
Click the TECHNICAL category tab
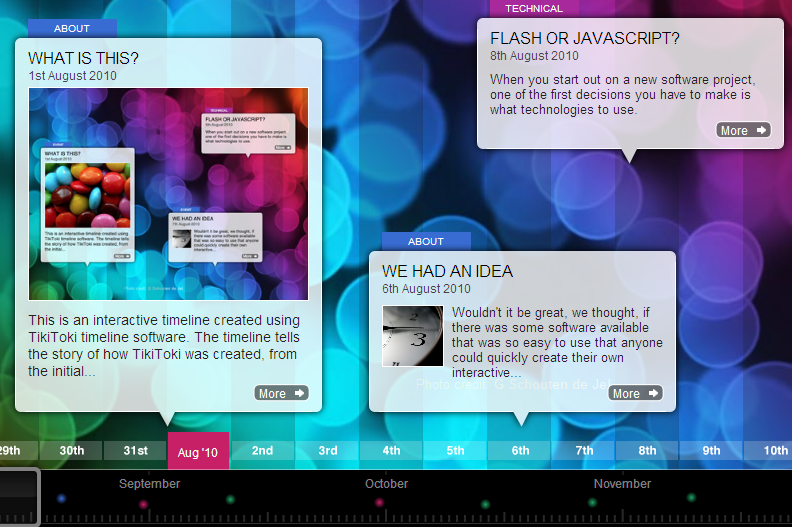pos(534,9)
